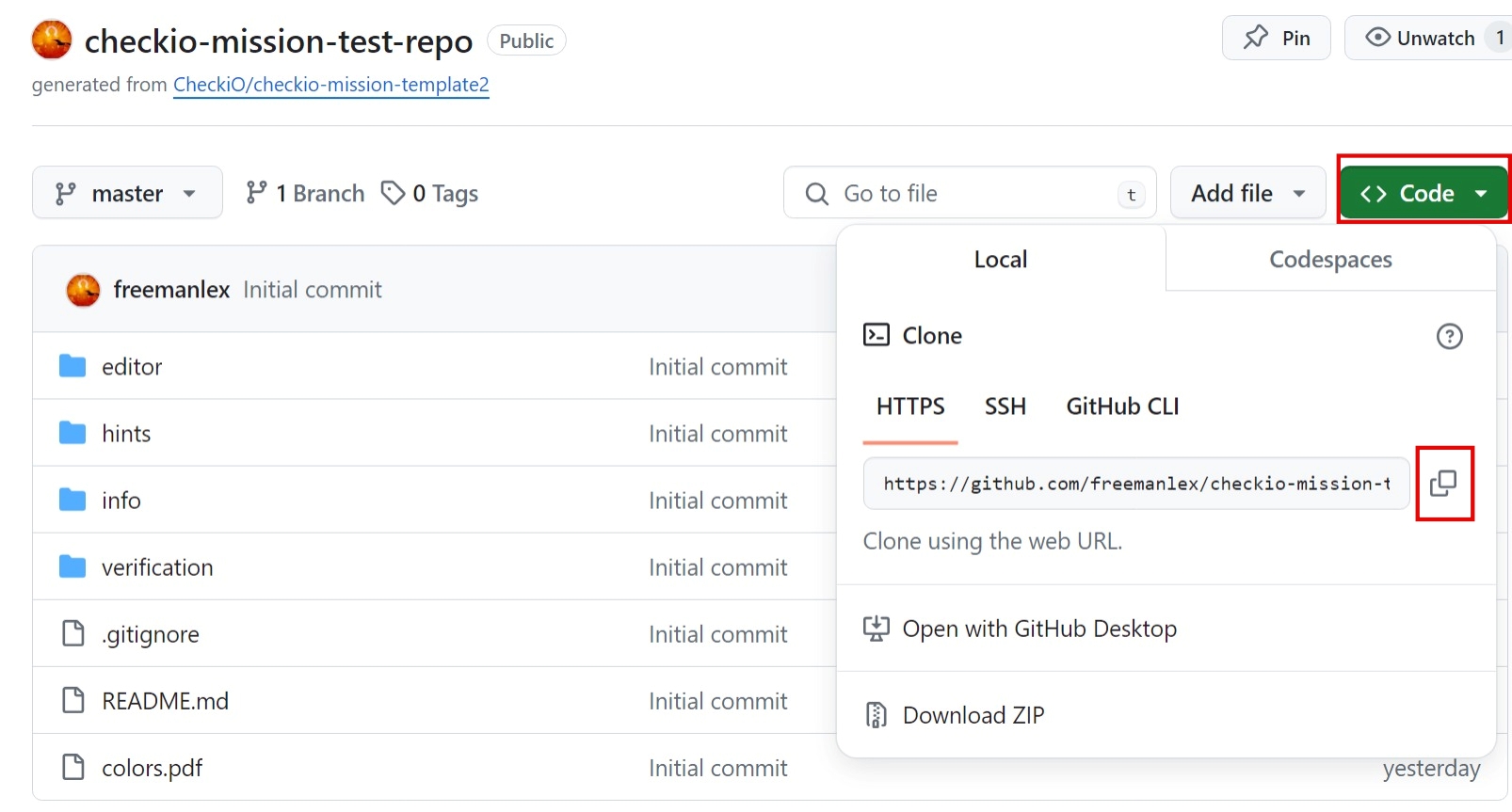Open the clone help question mark icon
The height and width of the screenshot is (812, 1512).
pyautogui.click(x=1449, y=336)
